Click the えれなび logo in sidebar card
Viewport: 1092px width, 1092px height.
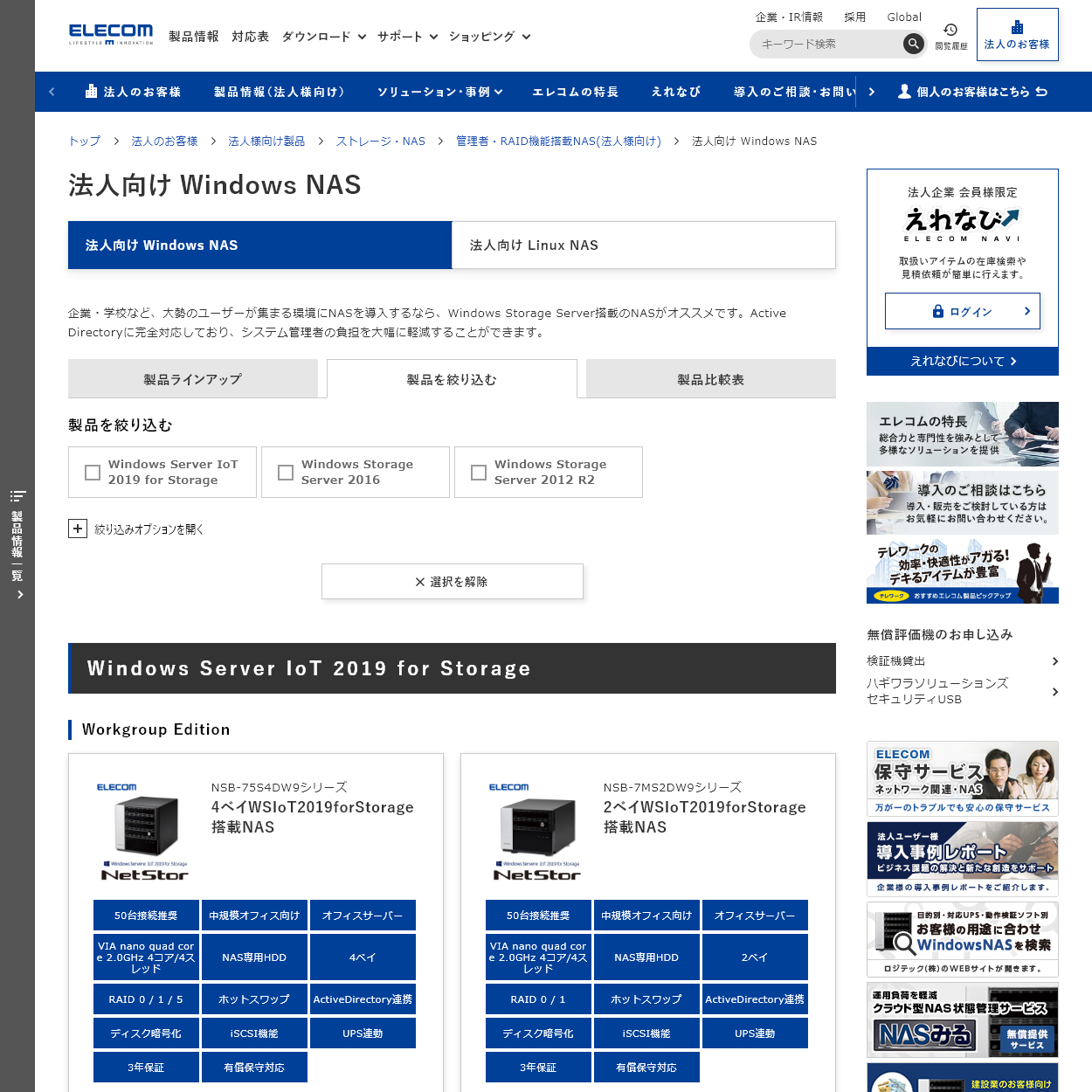tap(962, 225)
